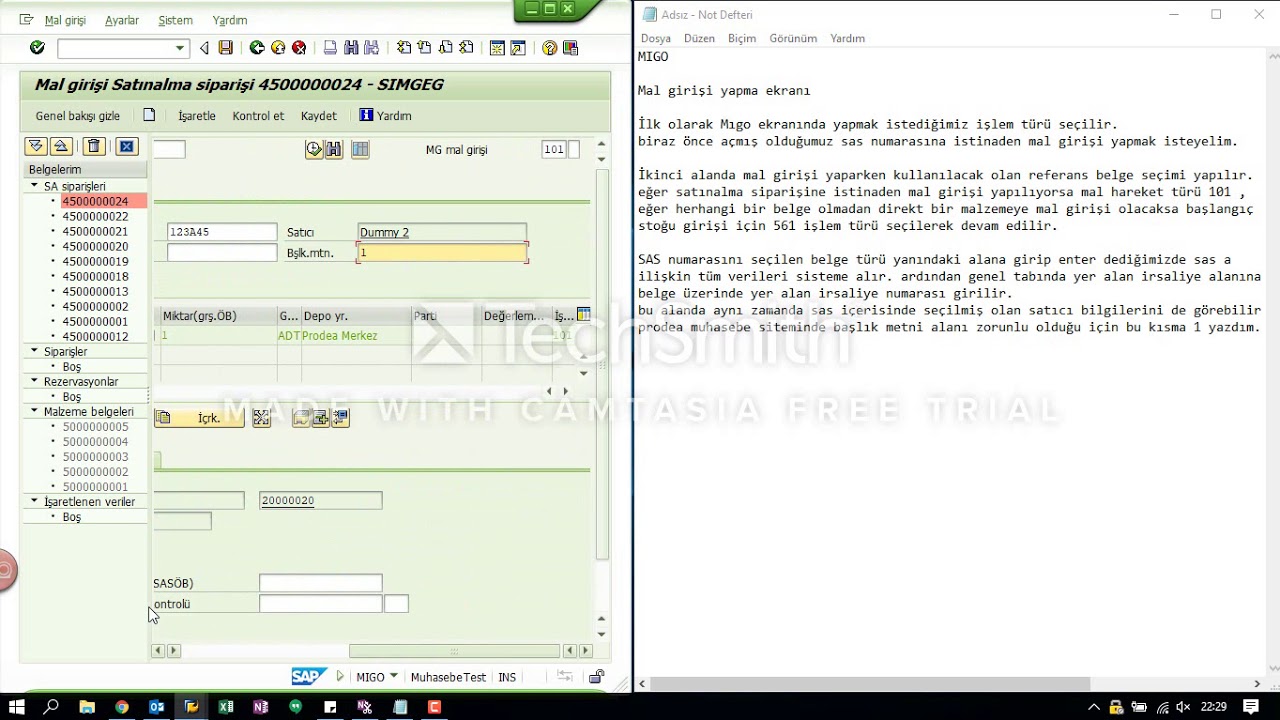Collapse the SA siparişleri tree node

coord(34,186)
